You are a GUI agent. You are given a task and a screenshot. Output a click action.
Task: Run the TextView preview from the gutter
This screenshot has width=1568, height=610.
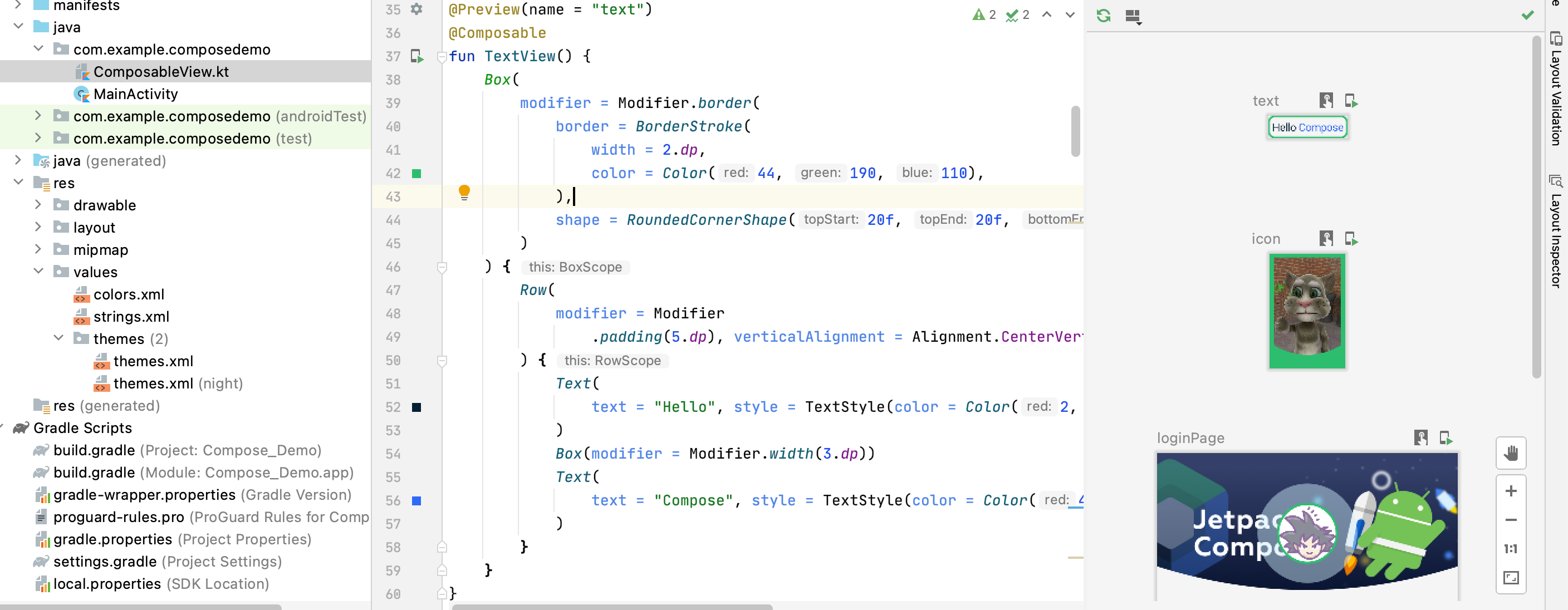coord(416,56)
